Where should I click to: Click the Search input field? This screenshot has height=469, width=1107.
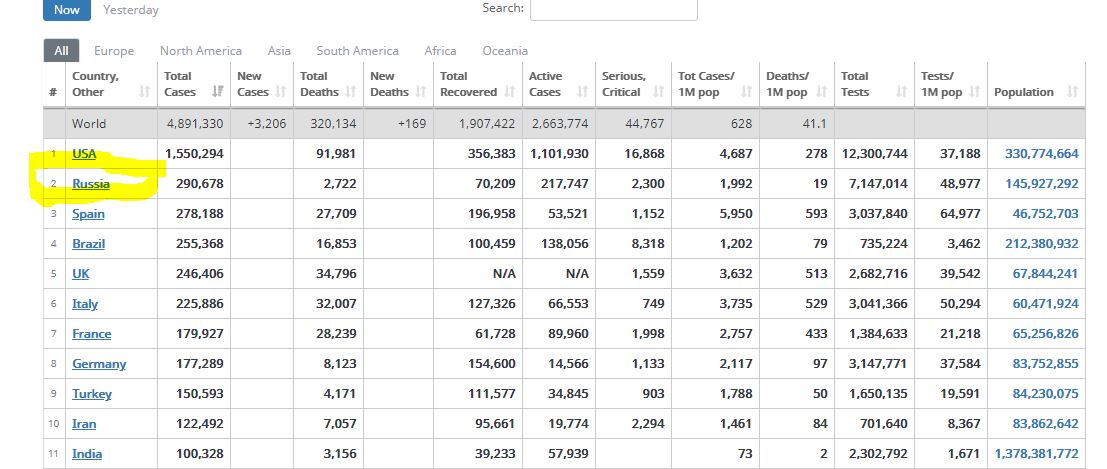pos(613,9)
